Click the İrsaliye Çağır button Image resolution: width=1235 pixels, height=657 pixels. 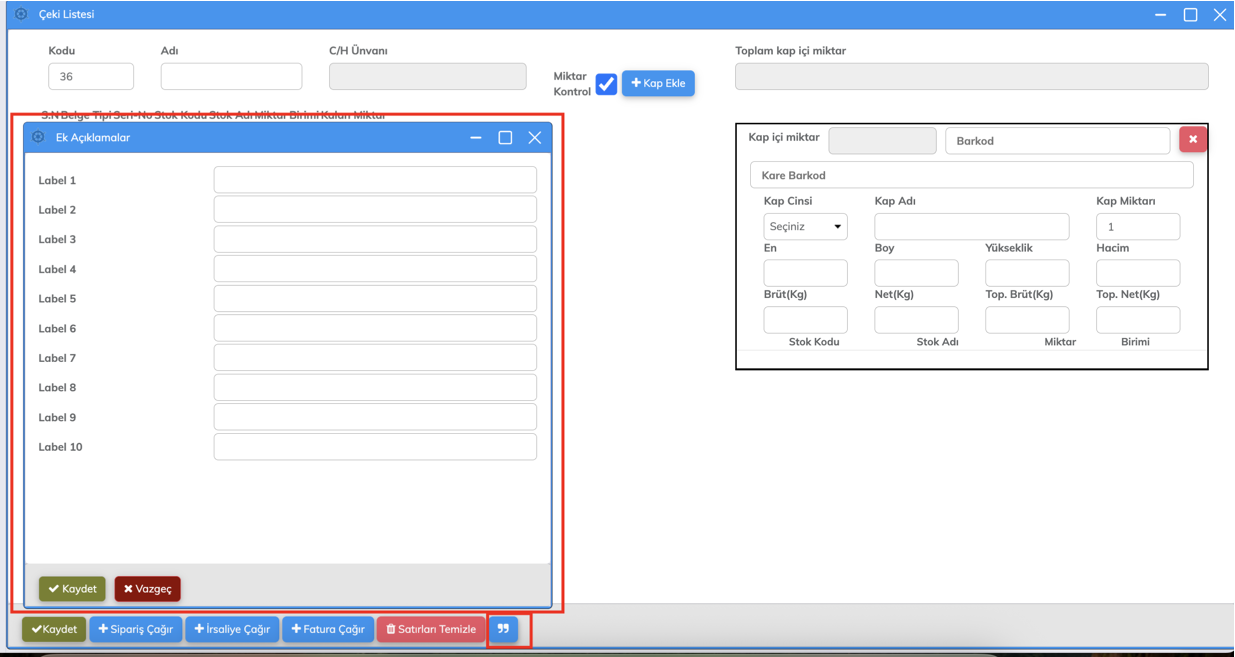coord(232,629)
